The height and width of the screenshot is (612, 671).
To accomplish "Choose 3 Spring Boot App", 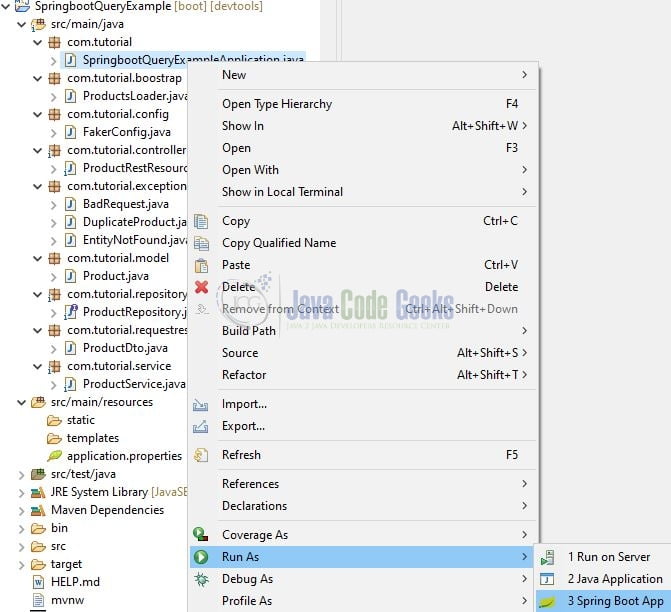I will (x=603, y=601).
